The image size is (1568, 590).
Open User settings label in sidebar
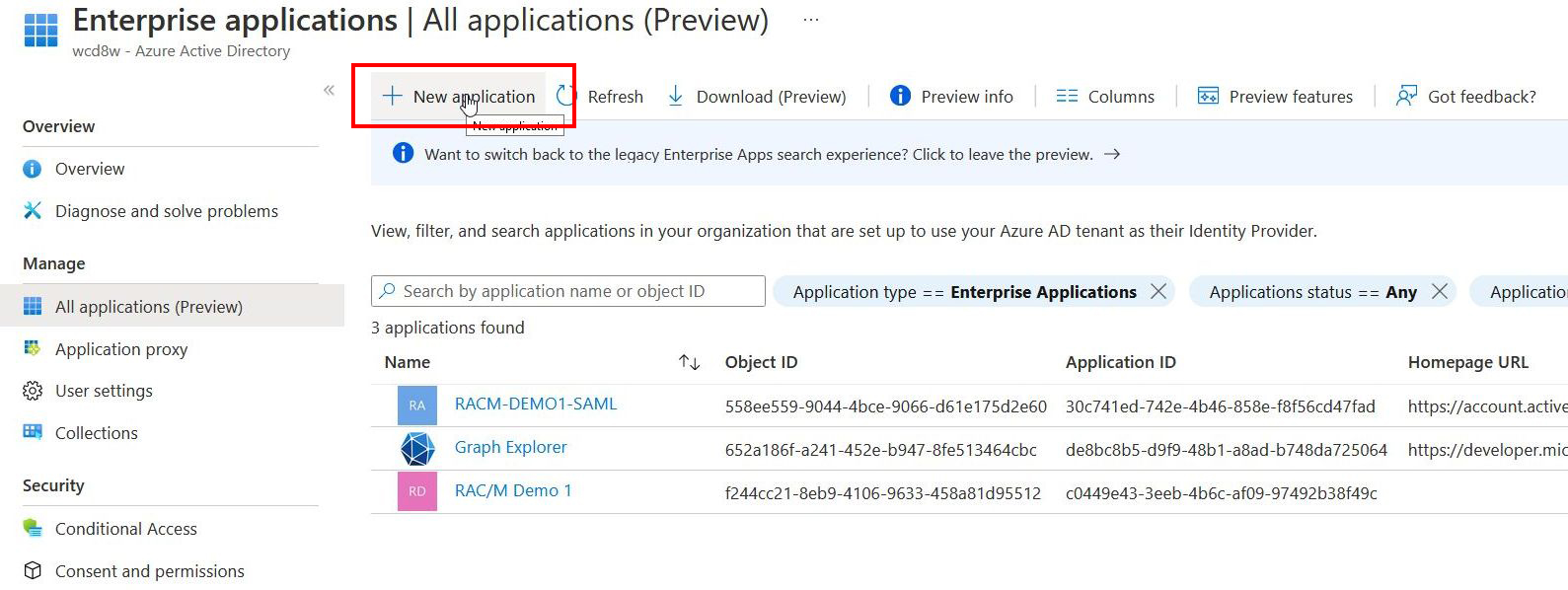104,391
